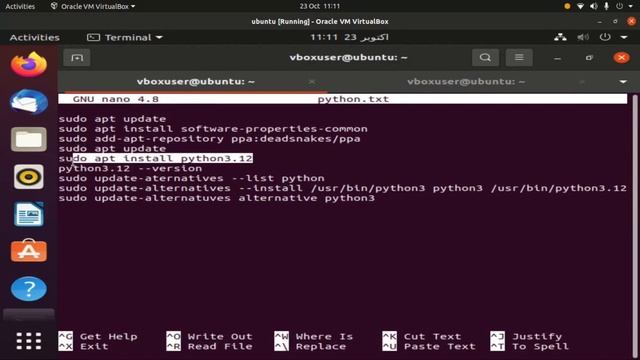Open guest clock showing 11:11 23
The height and width of the screenshot is (360, 640).
click(349, 37)
